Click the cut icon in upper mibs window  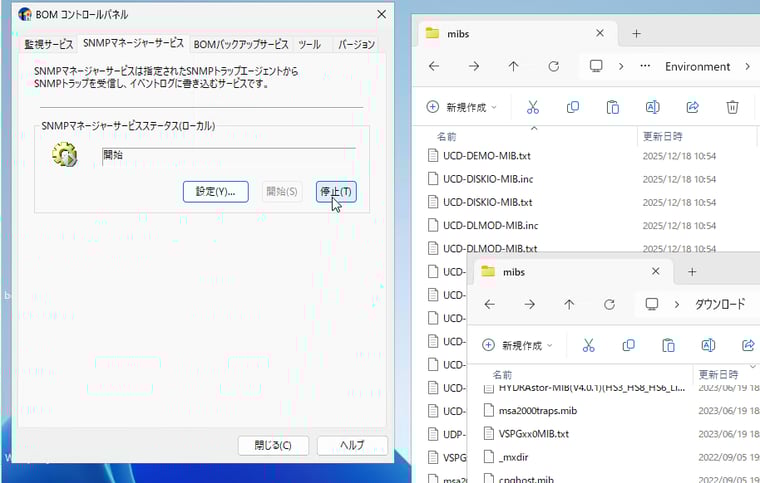tap(533, 107)
